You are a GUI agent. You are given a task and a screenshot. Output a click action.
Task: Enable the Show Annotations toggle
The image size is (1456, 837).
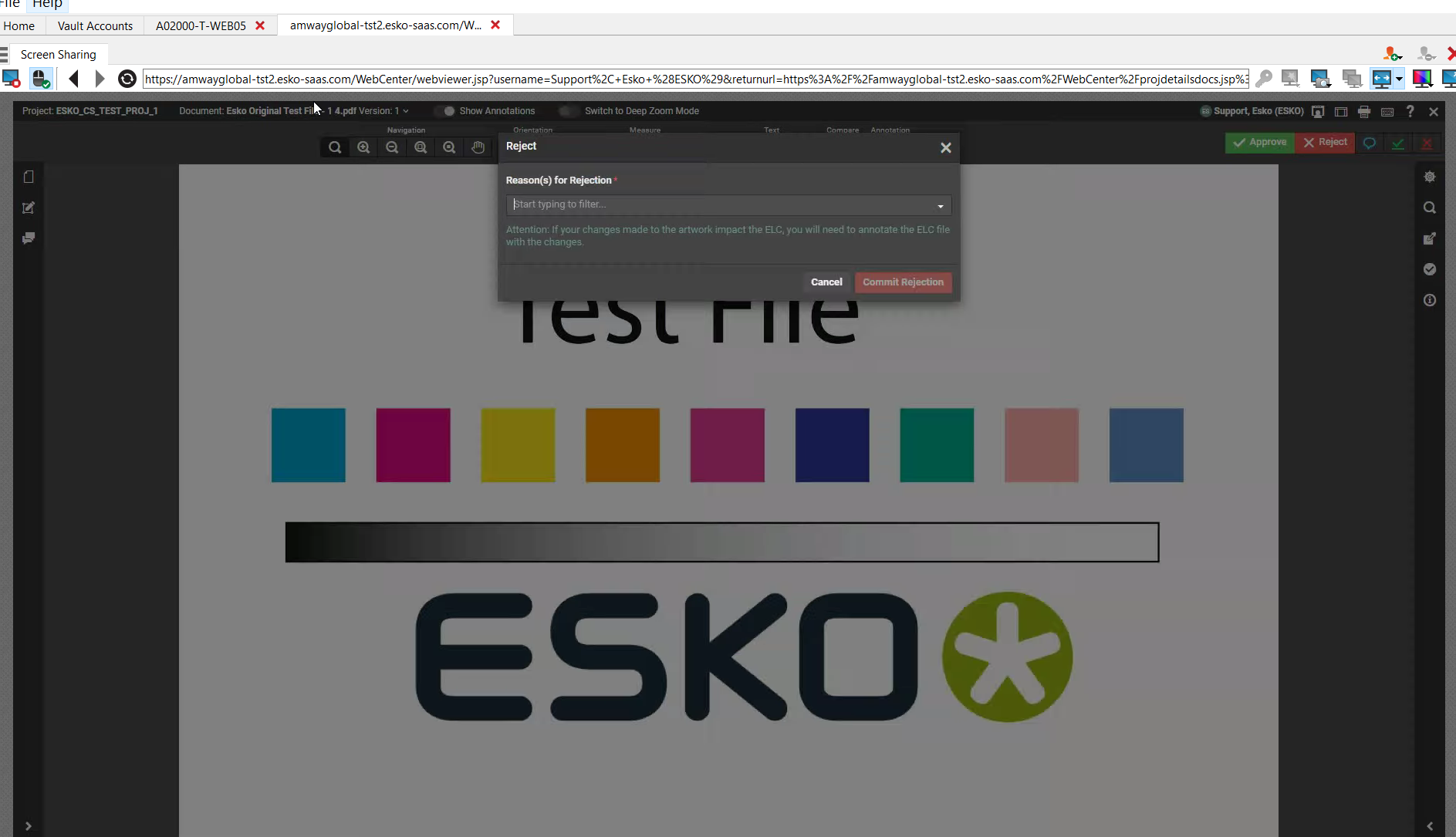click(448, 110)
